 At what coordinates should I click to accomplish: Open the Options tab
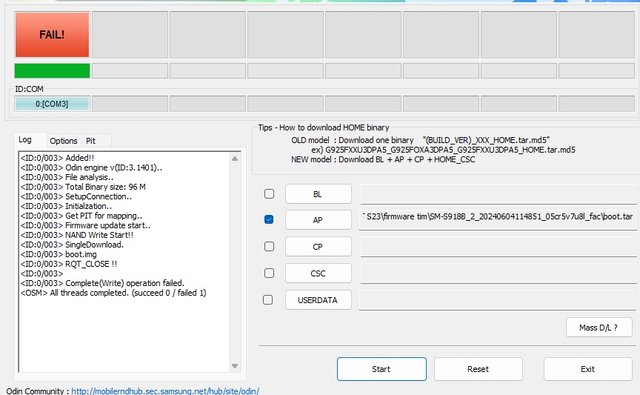pos(63,141)
